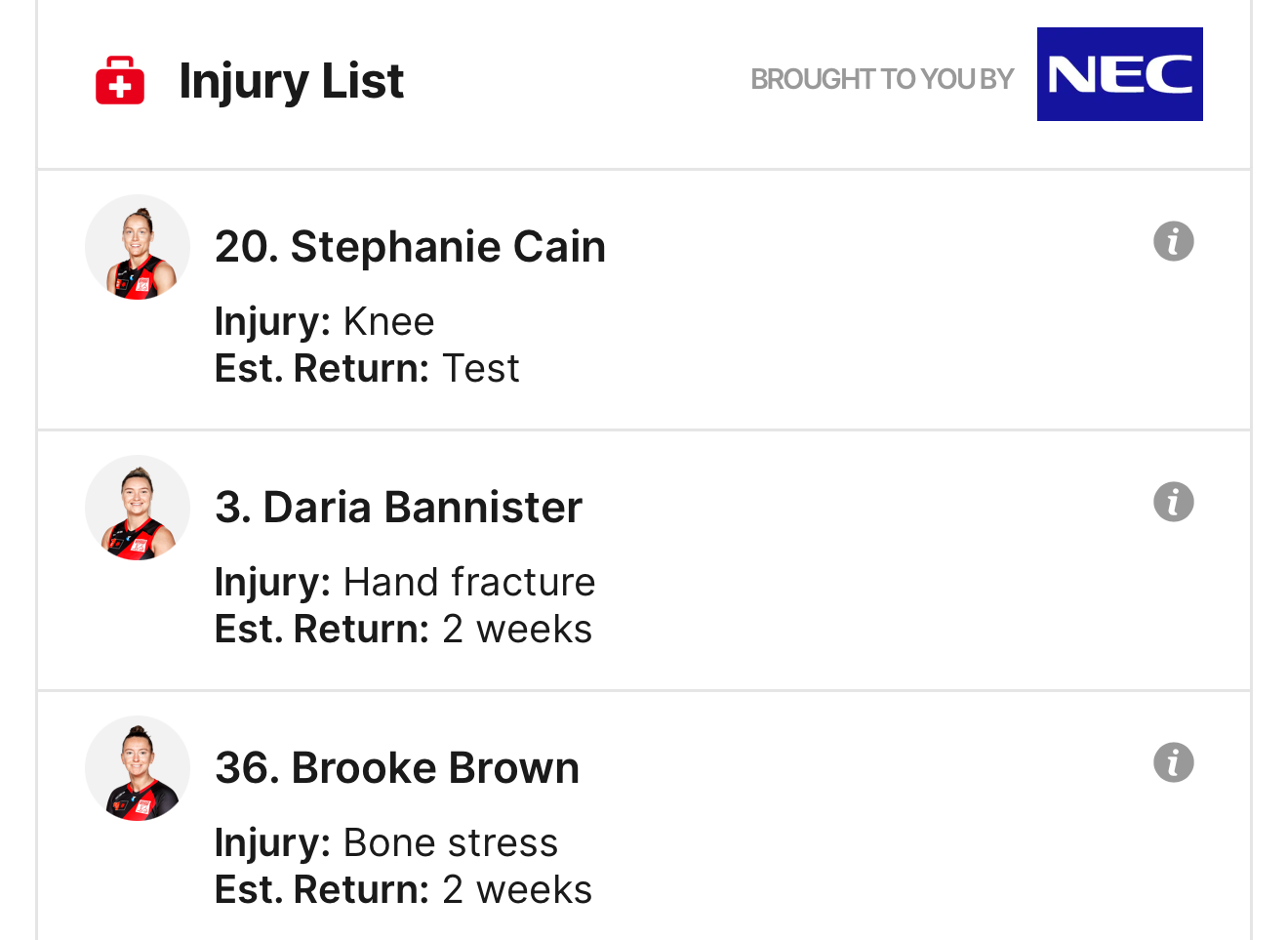Screen dimensions: 1288x940
Task: Show info for Stephanie Cain's injury
Action: [1173, 241]
